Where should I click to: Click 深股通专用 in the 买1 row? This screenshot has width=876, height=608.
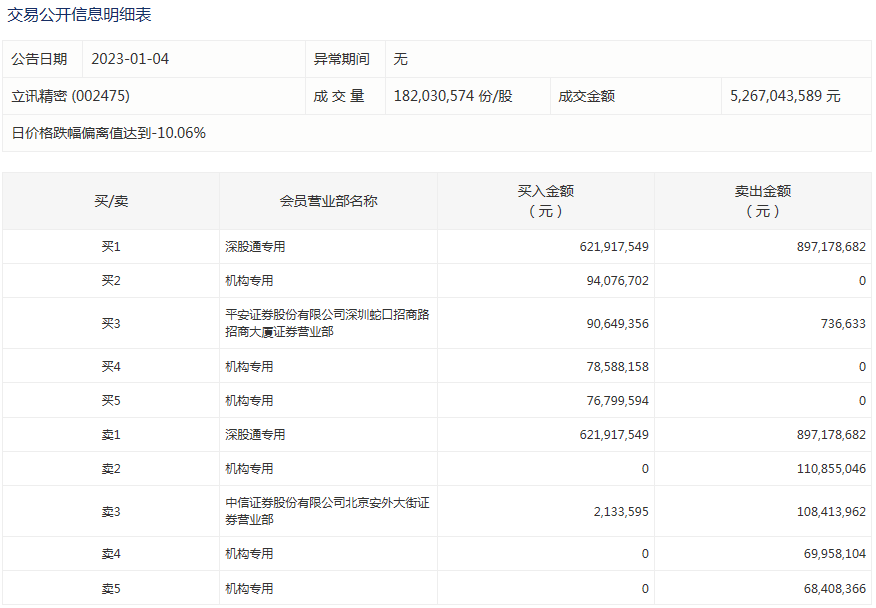pyautogui.click(x=255, y=246)
